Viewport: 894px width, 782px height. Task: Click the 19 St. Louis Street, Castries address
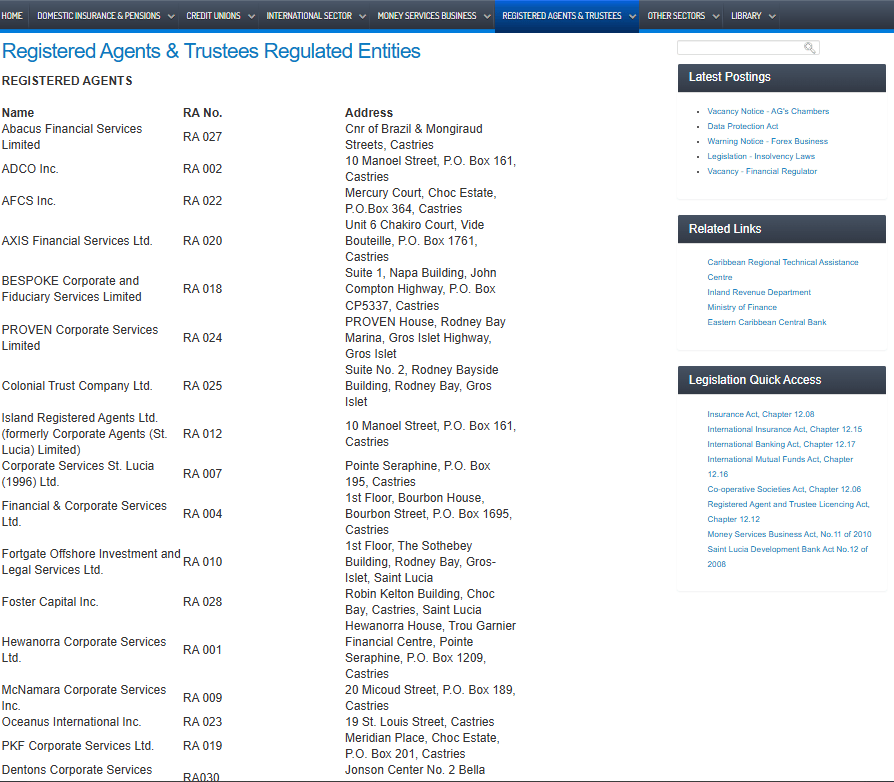(x=420, y=722)
